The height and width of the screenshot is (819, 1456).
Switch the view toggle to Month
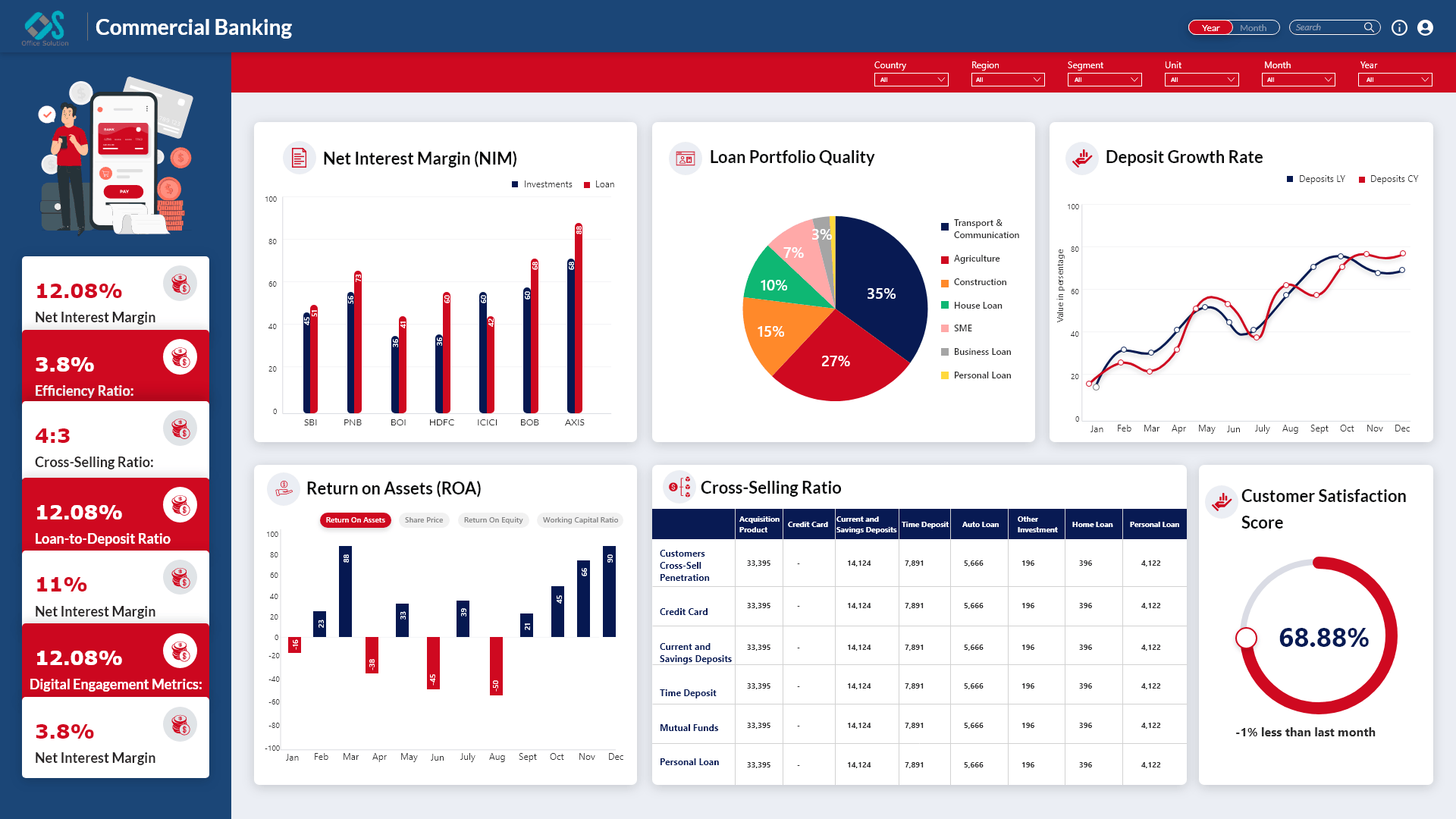[1254, 28]
